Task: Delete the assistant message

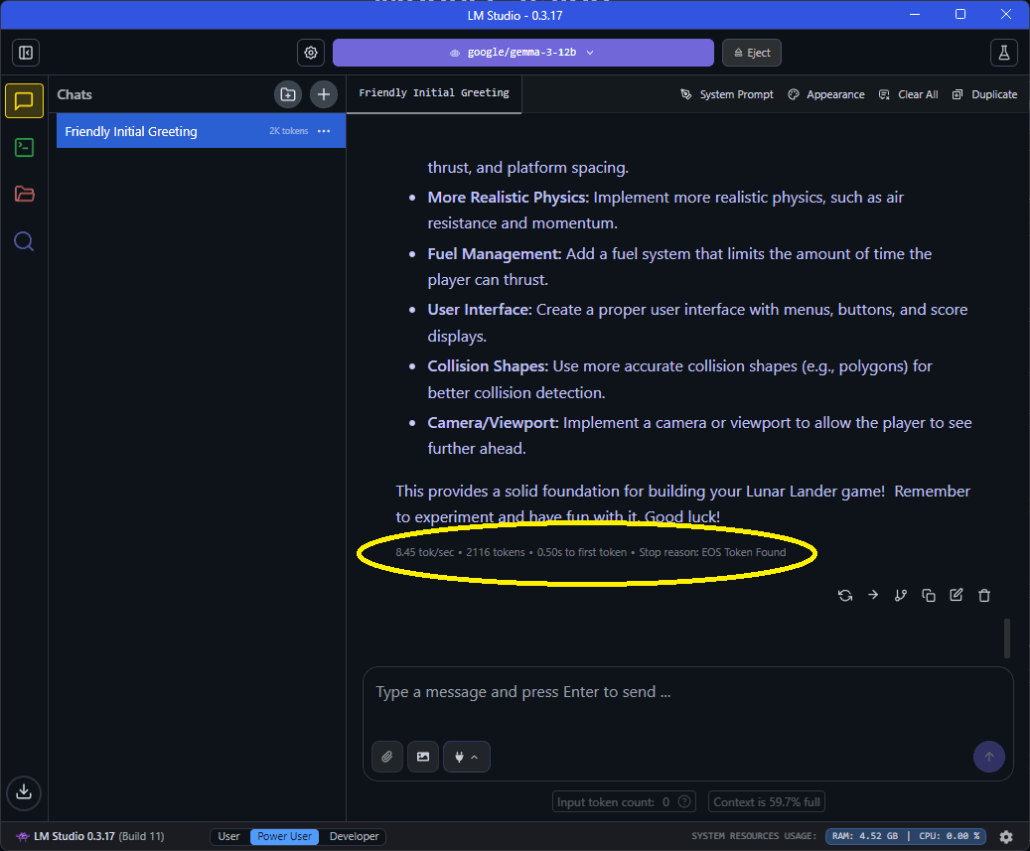Action: click(x=984, y=596)
